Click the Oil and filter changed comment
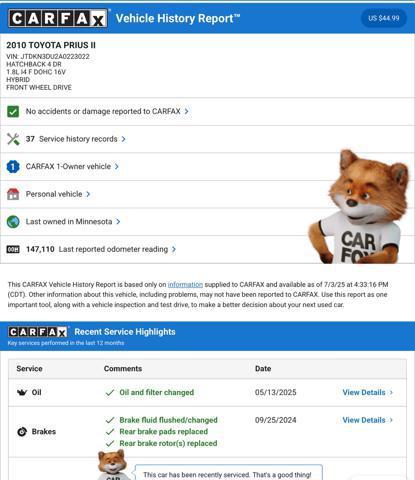This screenshot has width=415, height=480. tap(157, 392)
